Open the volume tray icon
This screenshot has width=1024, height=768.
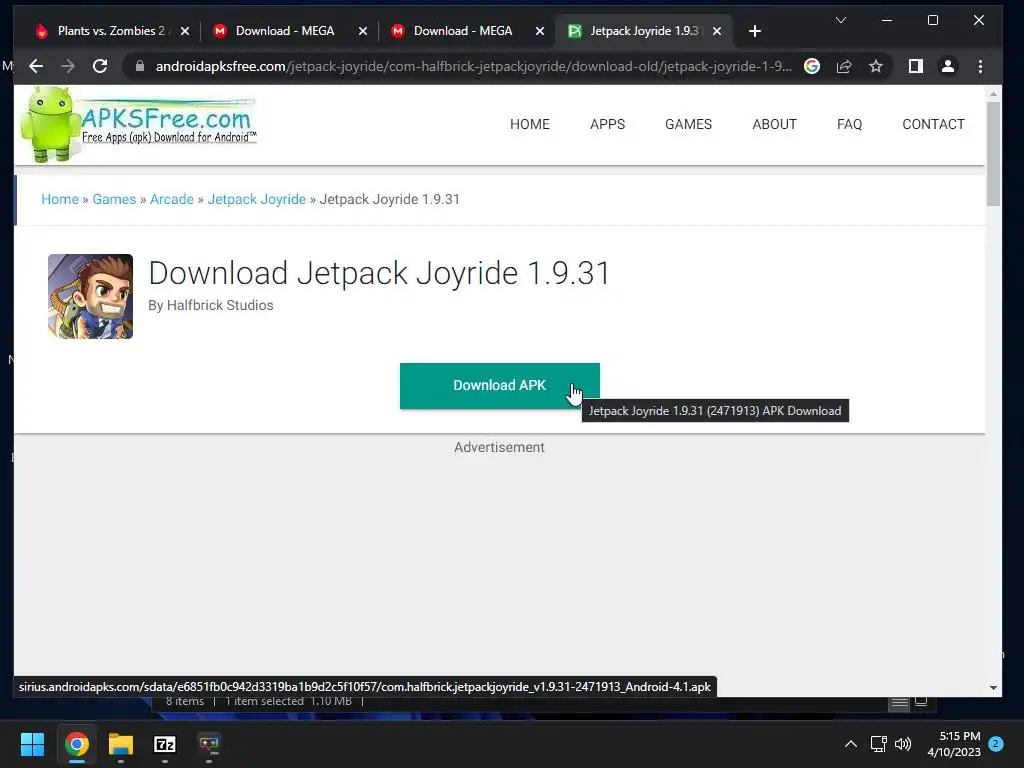pos(903,744)
